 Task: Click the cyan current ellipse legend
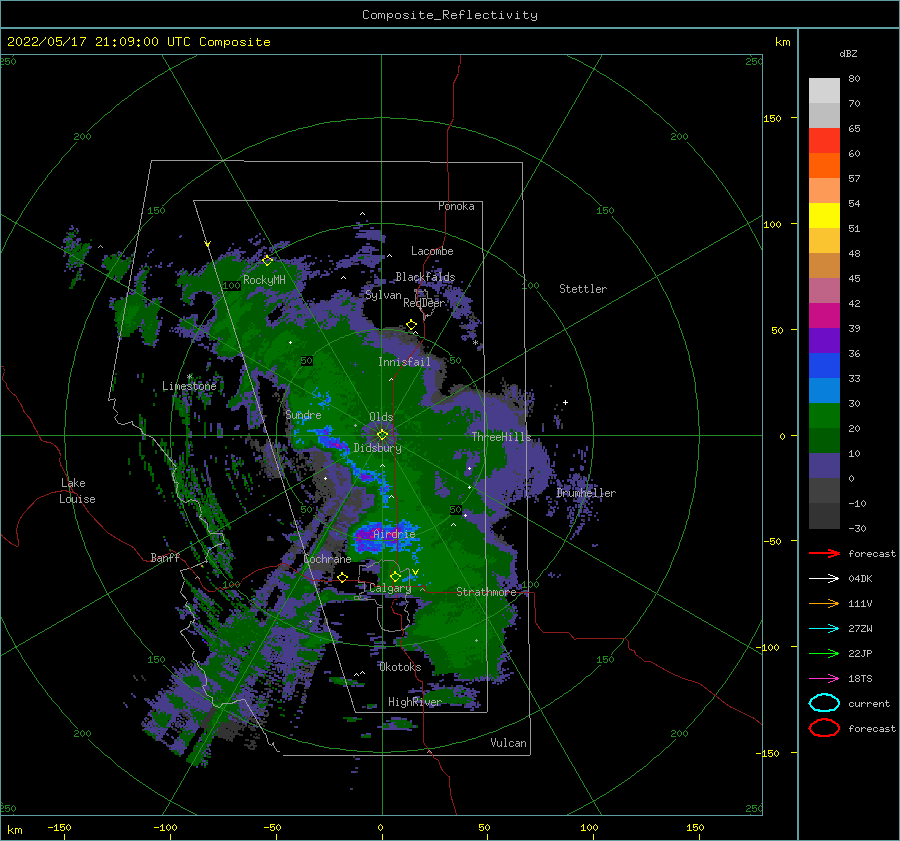[x=824, y=703]
